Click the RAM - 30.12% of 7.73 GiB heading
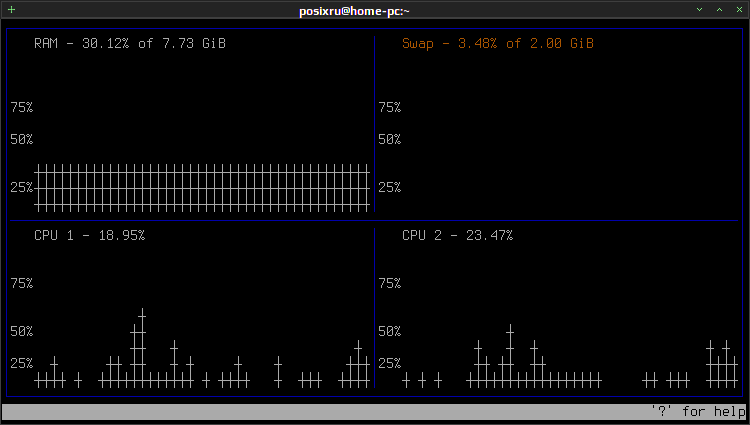Image resolution: width=750 pixels, height=425 pixels. click(130, 44)
